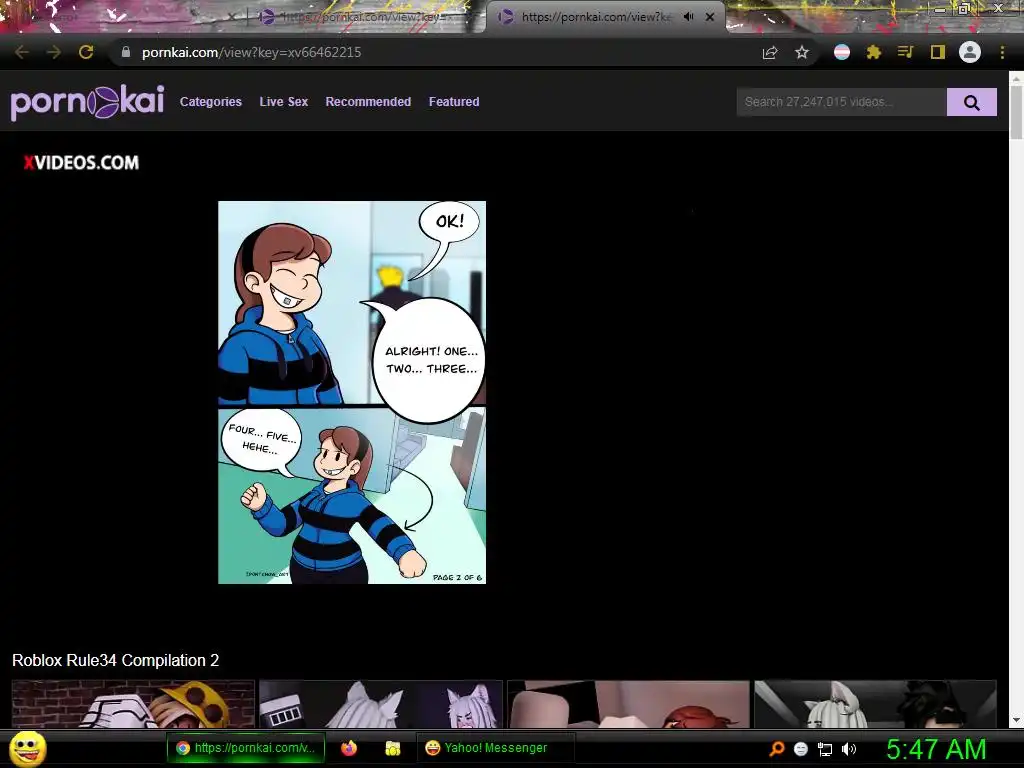Image resolution: width=1024 pixels, height=768 pixels.
Task: Open the media controls toolbar icon
Action: [905, 52]
